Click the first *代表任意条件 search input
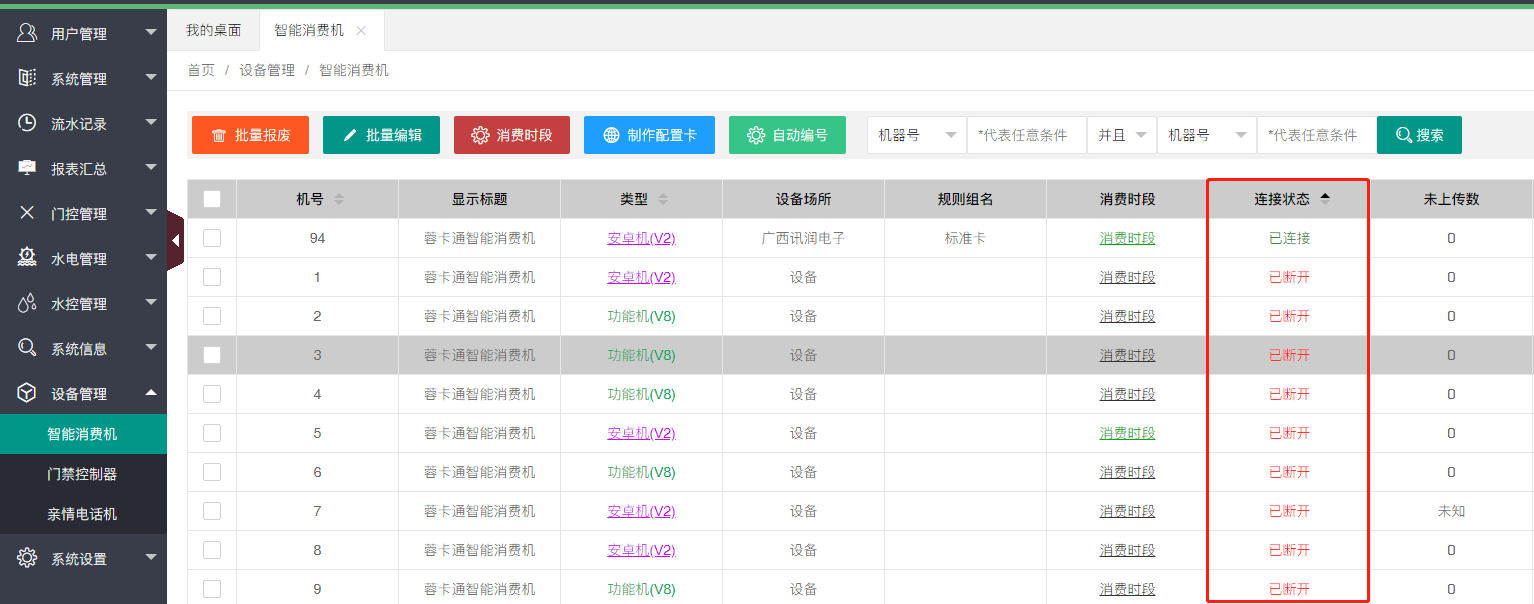 pyautogui.click(x=1026, y=135)
